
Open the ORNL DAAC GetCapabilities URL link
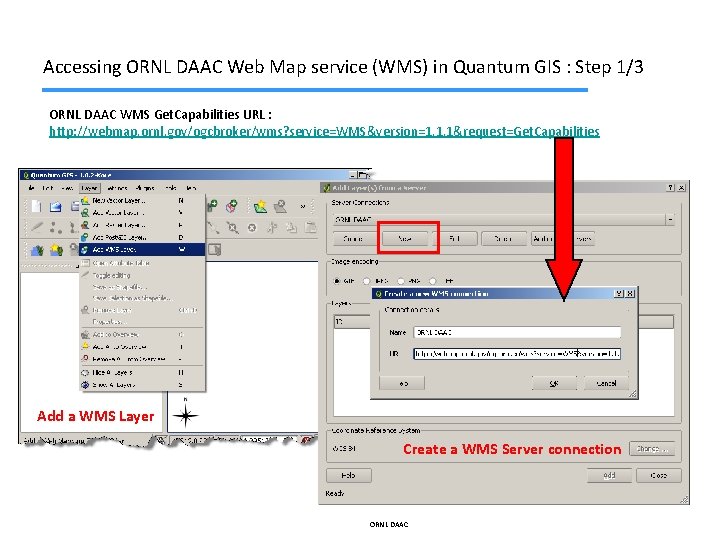pyautogui.click(x=324, y=132)
